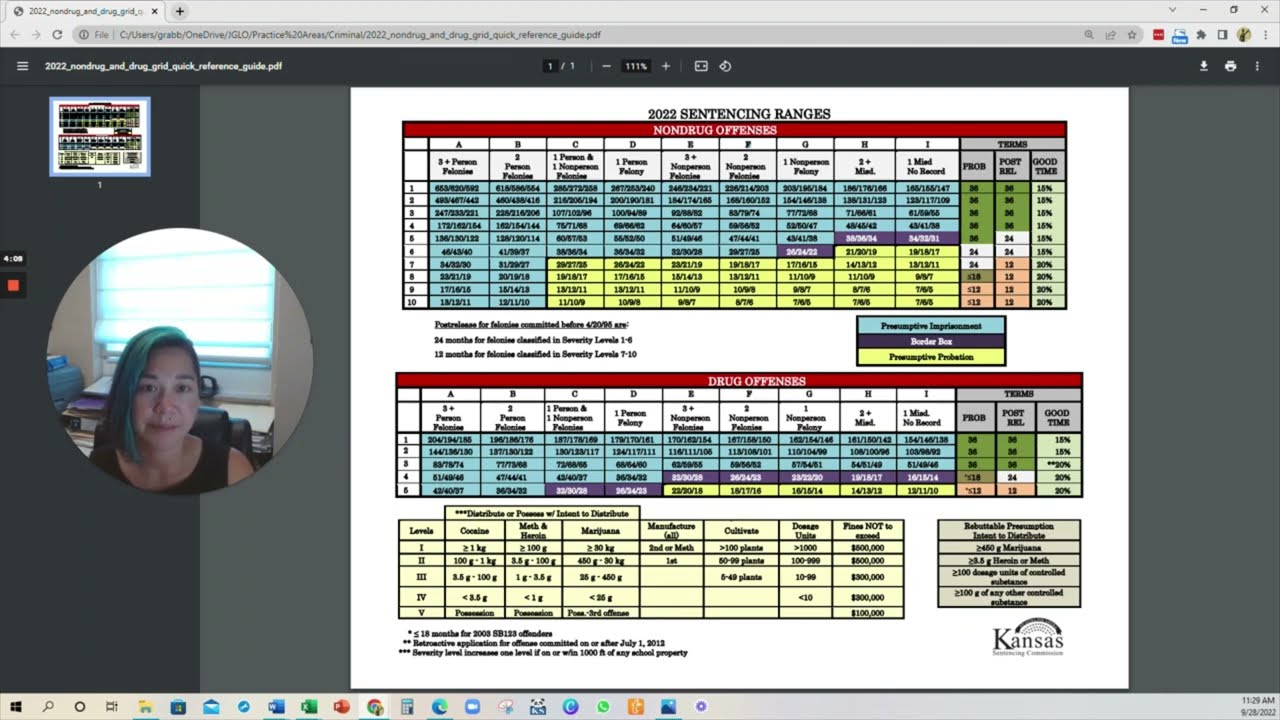Open the Chrome profile avatar
1280x720 pixels.
[x=1243, y=34]
